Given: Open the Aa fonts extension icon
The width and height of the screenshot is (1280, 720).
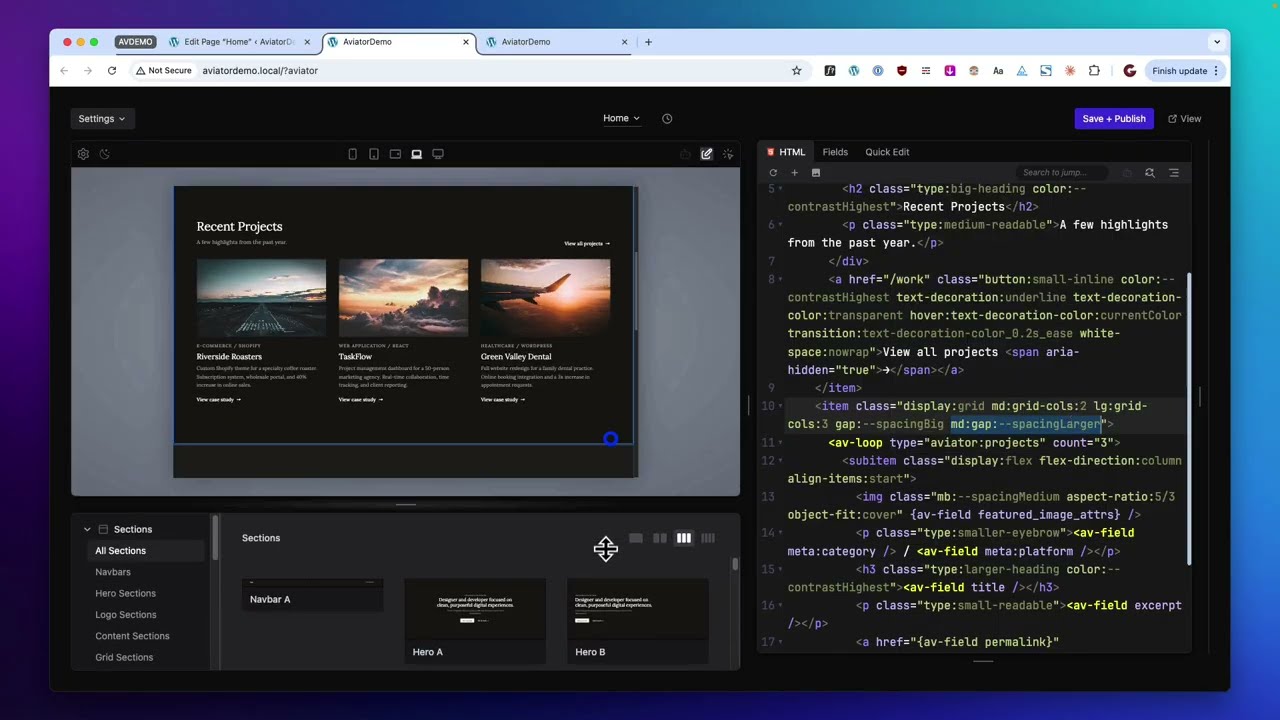Looking at the screenshot, I should coord(998,71).
